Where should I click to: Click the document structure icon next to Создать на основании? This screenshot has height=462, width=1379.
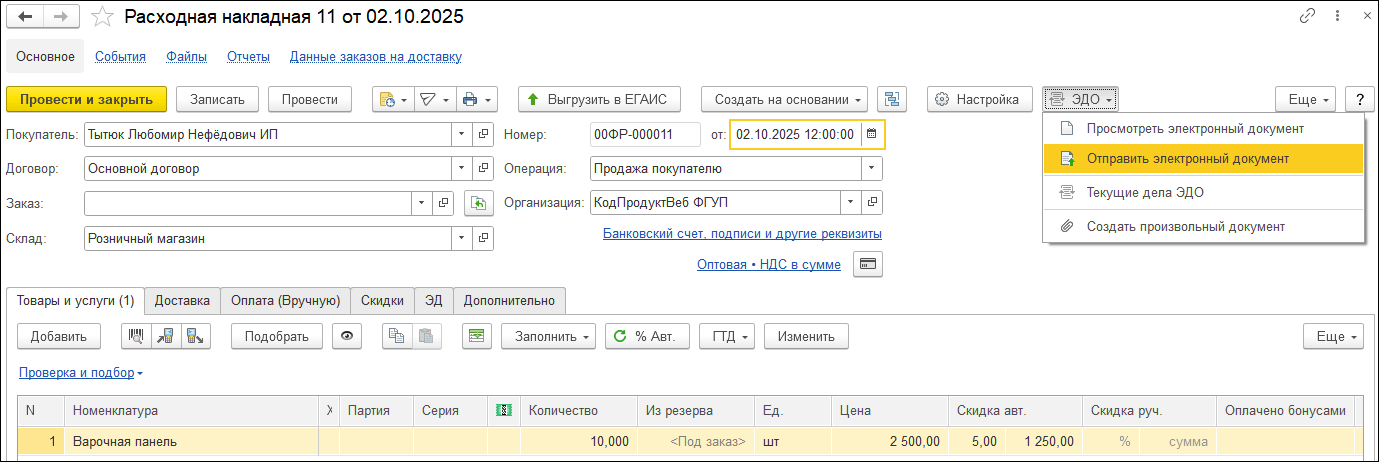coord(891,99)
